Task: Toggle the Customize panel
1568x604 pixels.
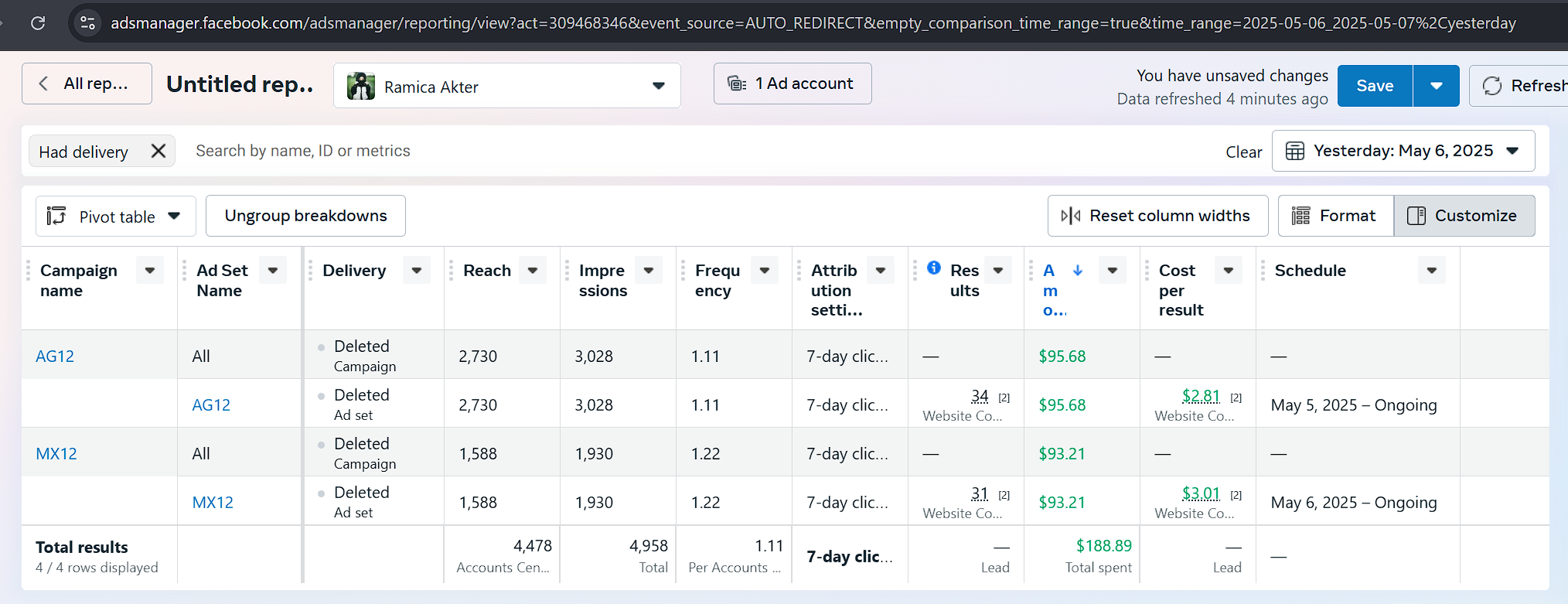Action: point(1464,216)
